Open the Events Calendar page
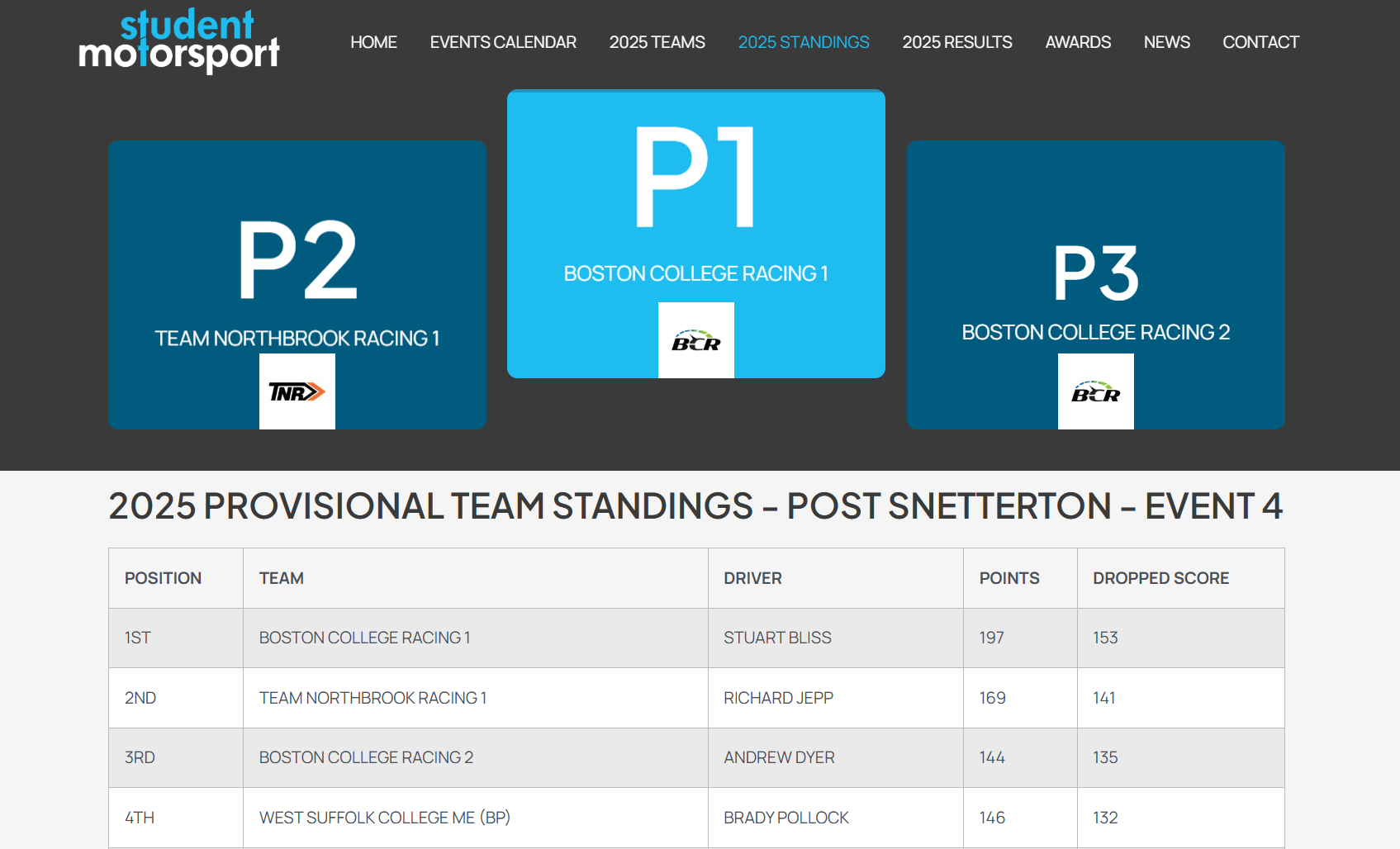The height and width of the screenshot is (849, 1400). pyautogui.click(x=503, y=42)
